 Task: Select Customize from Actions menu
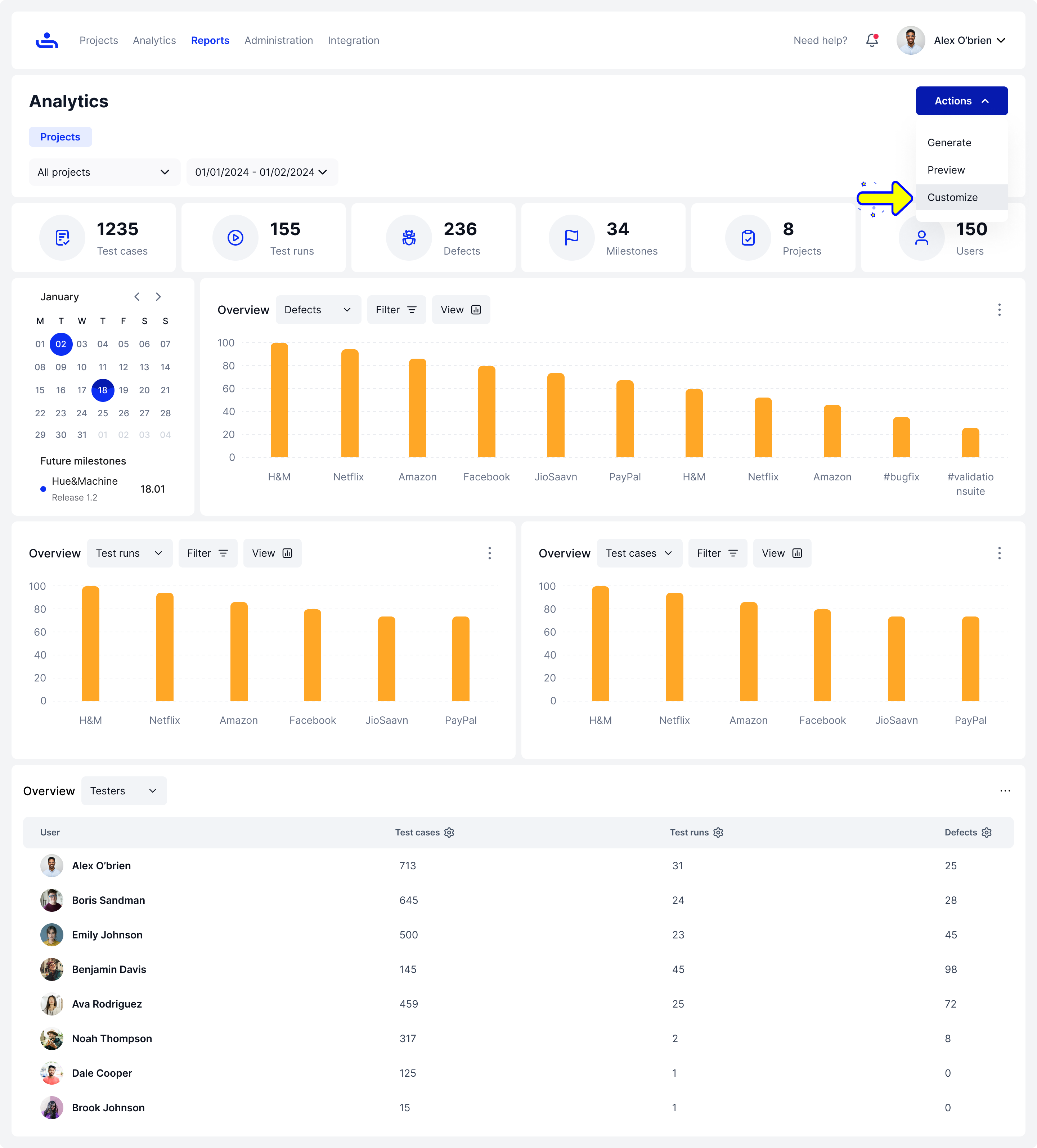952,198
